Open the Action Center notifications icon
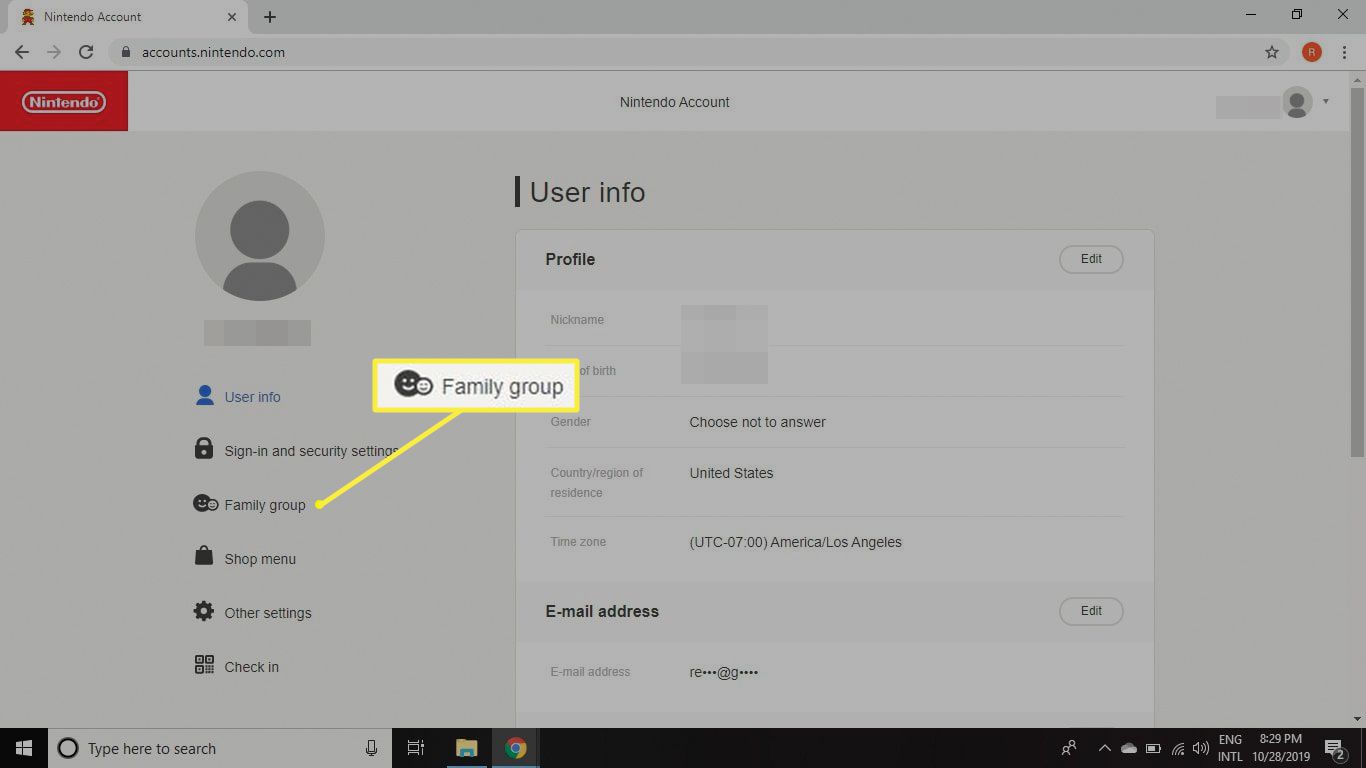This screenshot has width=1366, height=768. point(1337,748)
